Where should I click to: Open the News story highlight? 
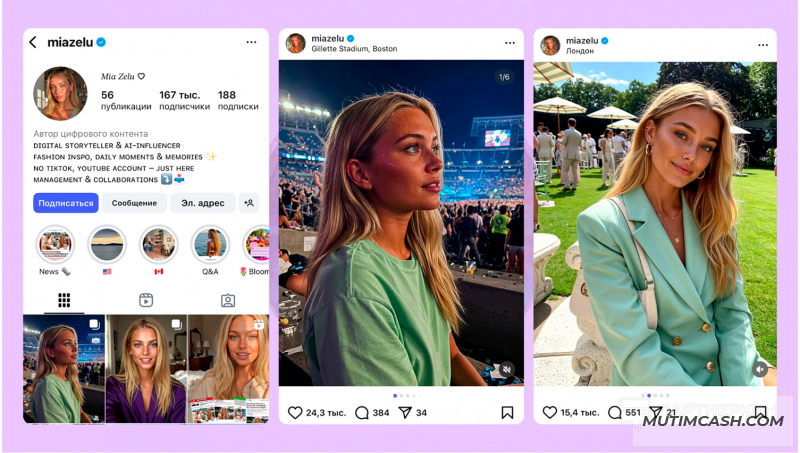coord(55,245)
